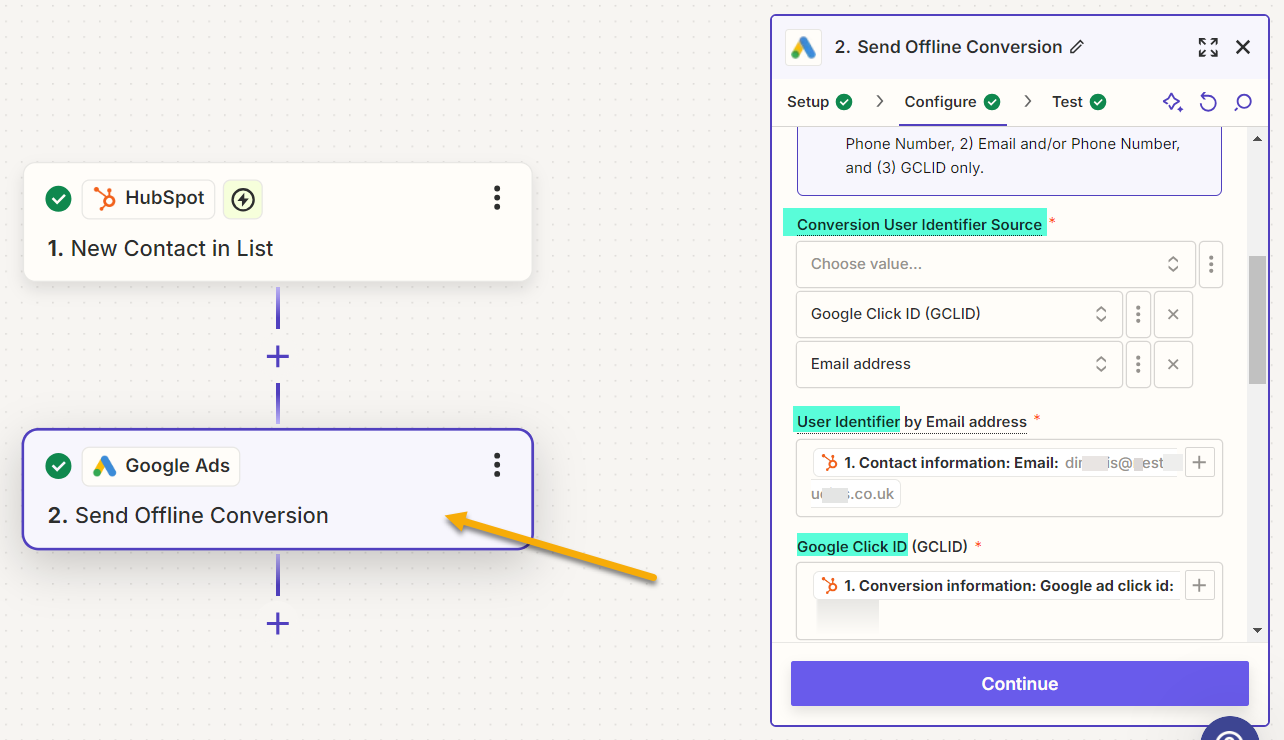Click the panel vertical scrollbar thumb

[x=1257, y=320]
